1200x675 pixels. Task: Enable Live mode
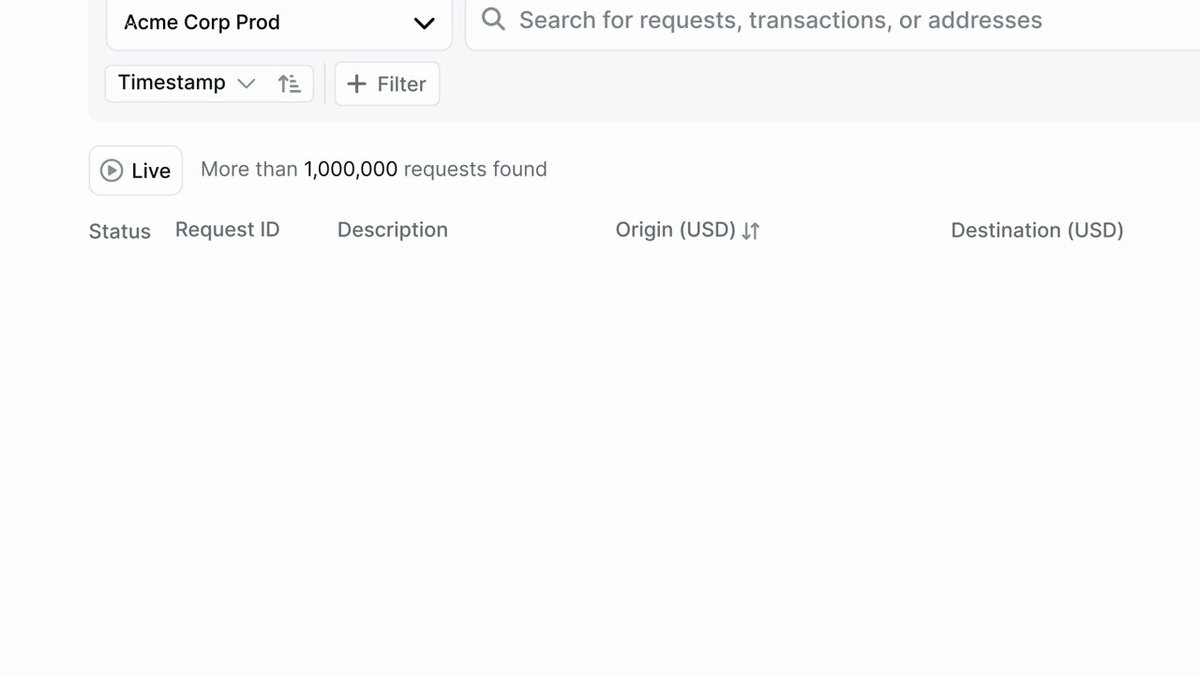pos(136,170)
